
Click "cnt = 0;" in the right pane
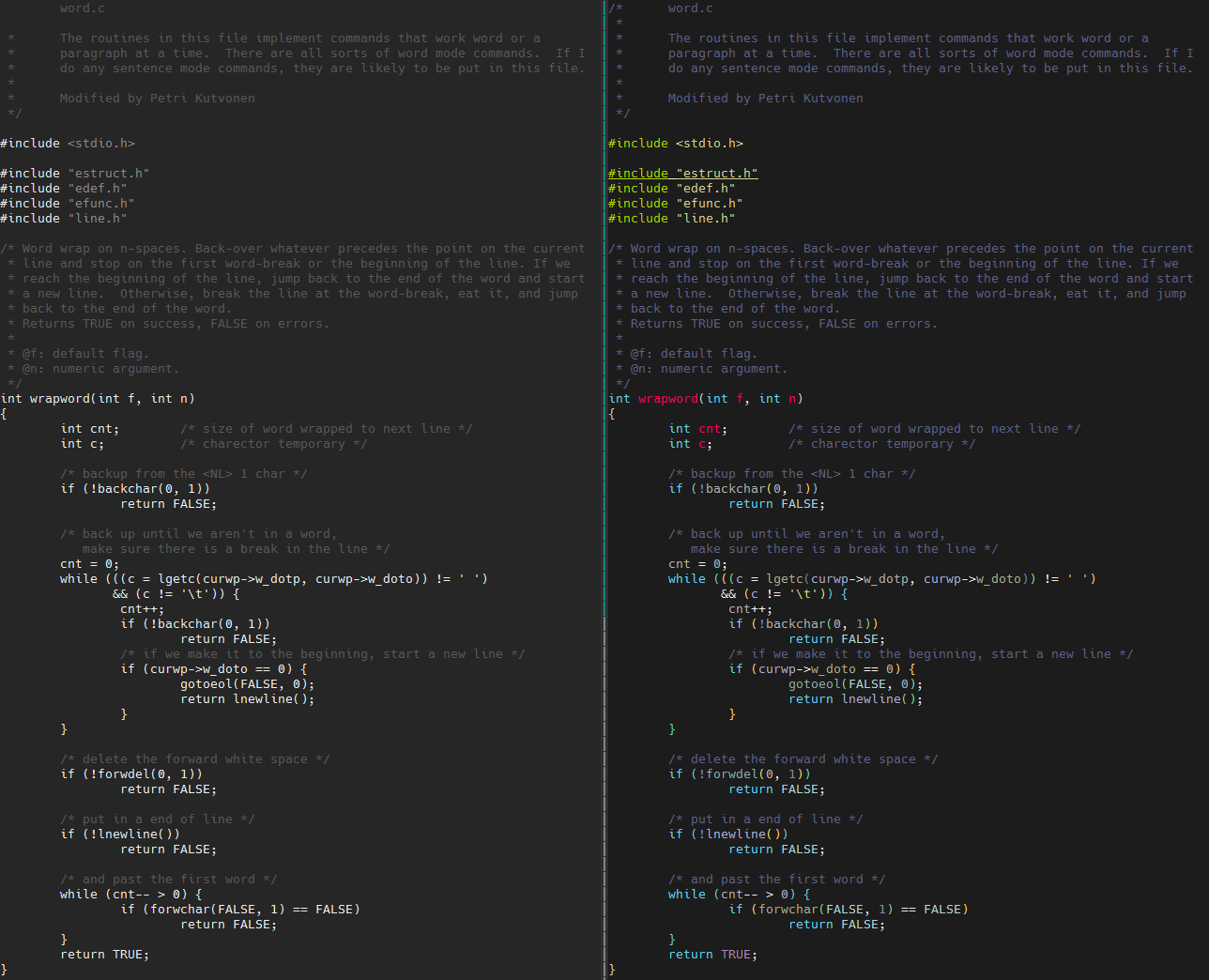tap(698, 564)
